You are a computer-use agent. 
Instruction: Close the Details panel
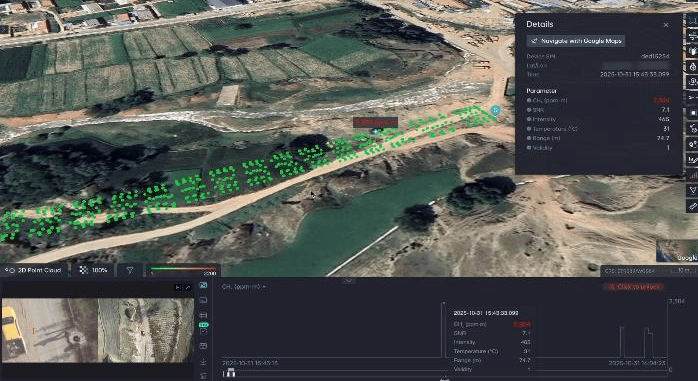(x=666, y=25)
